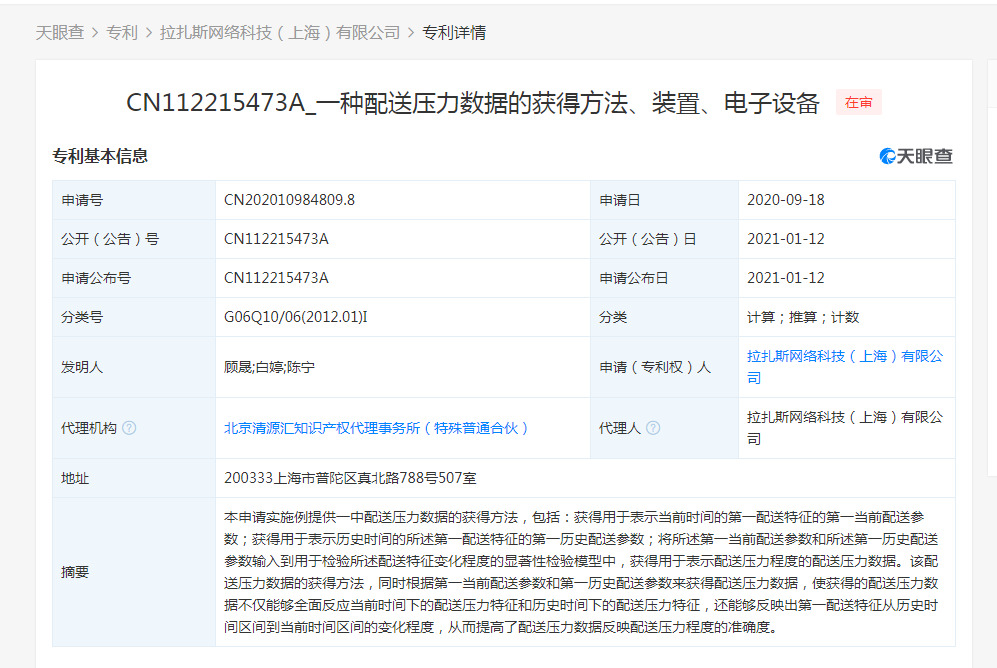Click the 申请号 label cell

134,200
